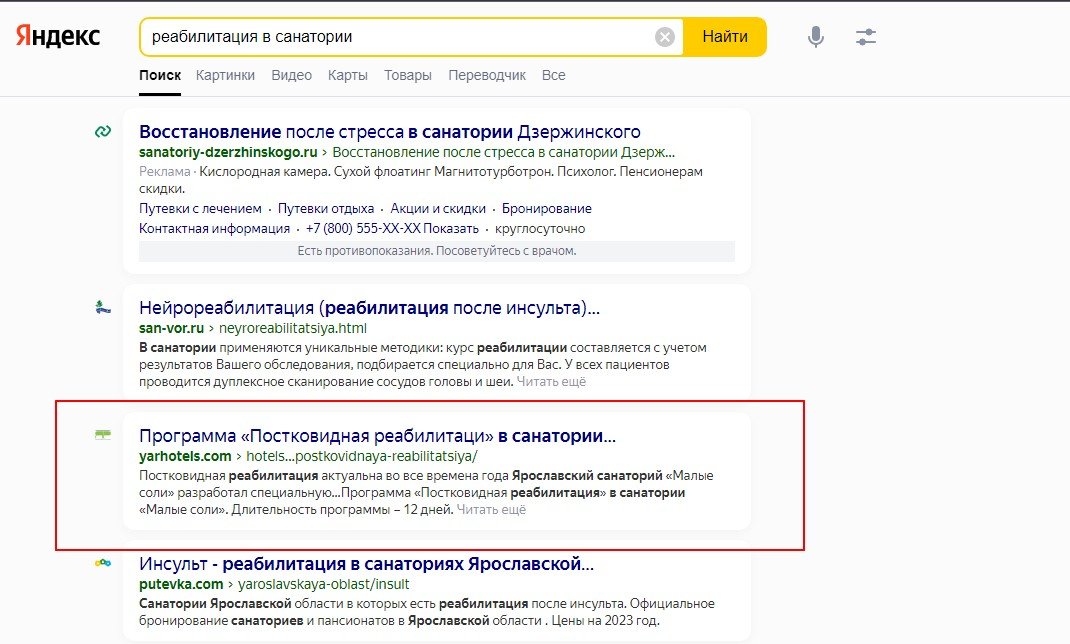Click favicon of putevka.com result
The height and width of the screenshot is (644, 1070).
[103, 563]
